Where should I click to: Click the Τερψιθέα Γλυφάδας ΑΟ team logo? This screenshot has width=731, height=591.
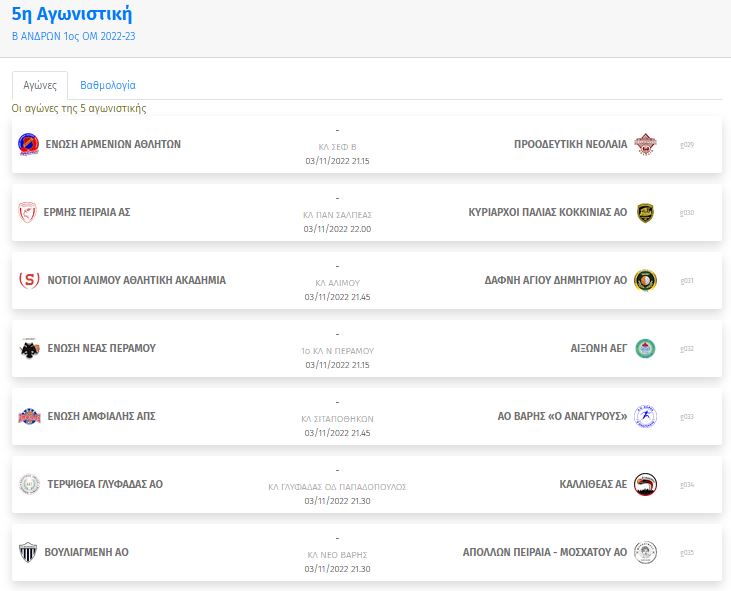pyautogui.click(x=28, y=484)
